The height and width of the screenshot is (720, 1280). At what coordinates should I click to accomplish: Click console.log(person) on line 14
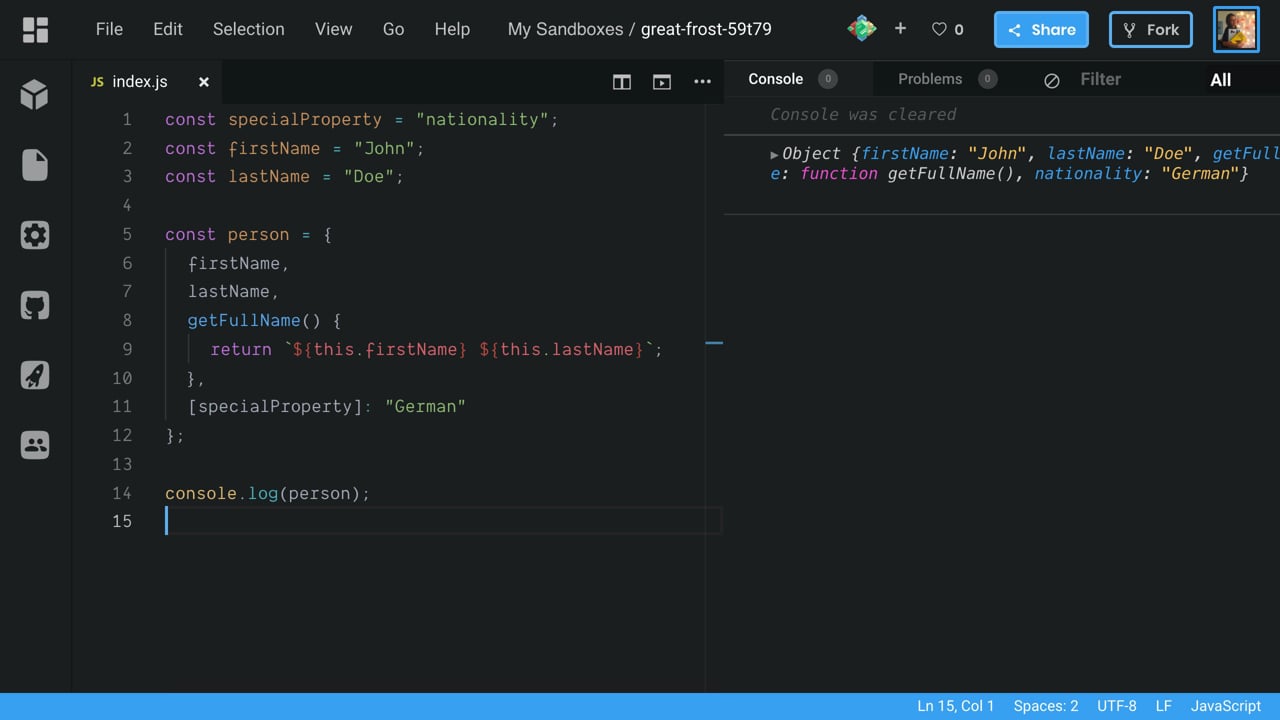coord(267,493)
